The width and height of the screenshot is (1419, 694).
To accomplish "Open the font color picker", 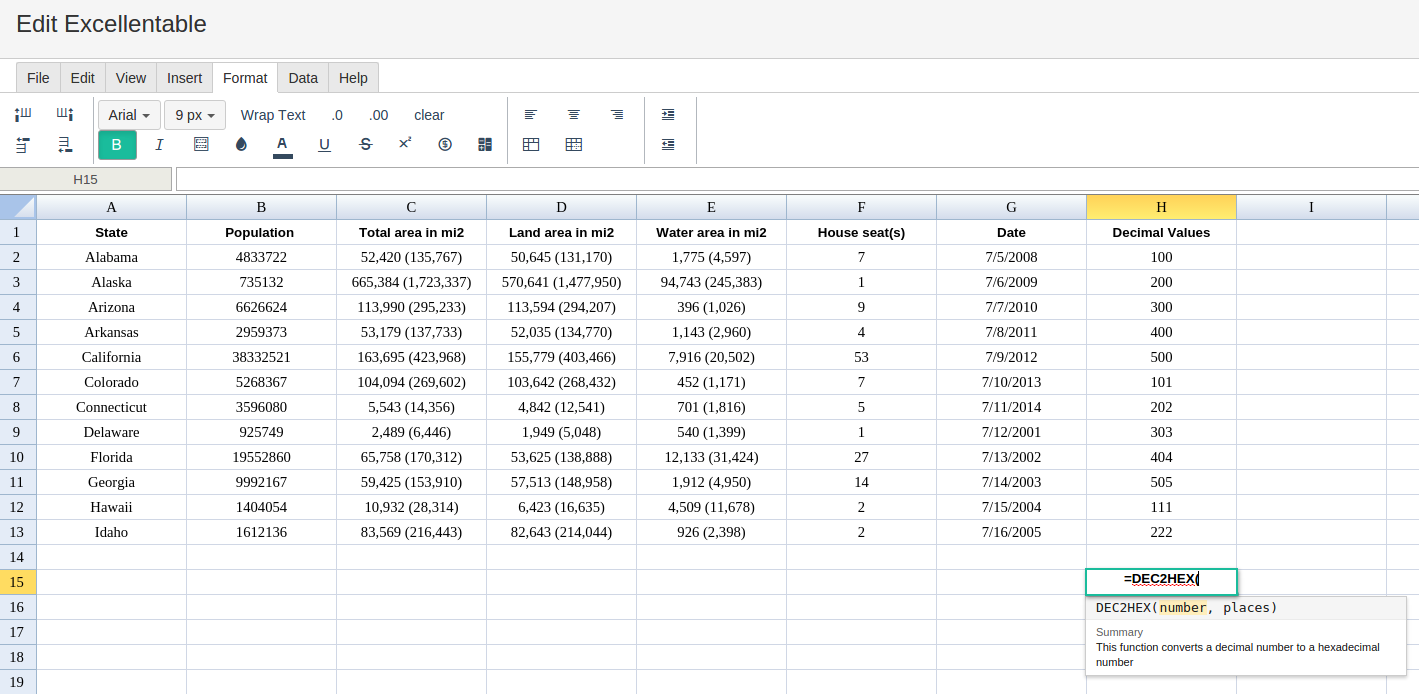I will (x=282, y=145).
